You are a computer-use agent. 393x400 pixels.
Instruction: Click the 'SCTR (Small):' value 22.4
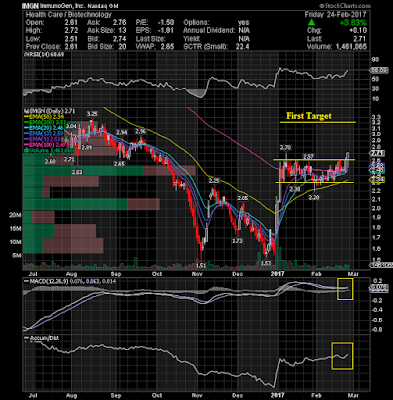(242, 47)
